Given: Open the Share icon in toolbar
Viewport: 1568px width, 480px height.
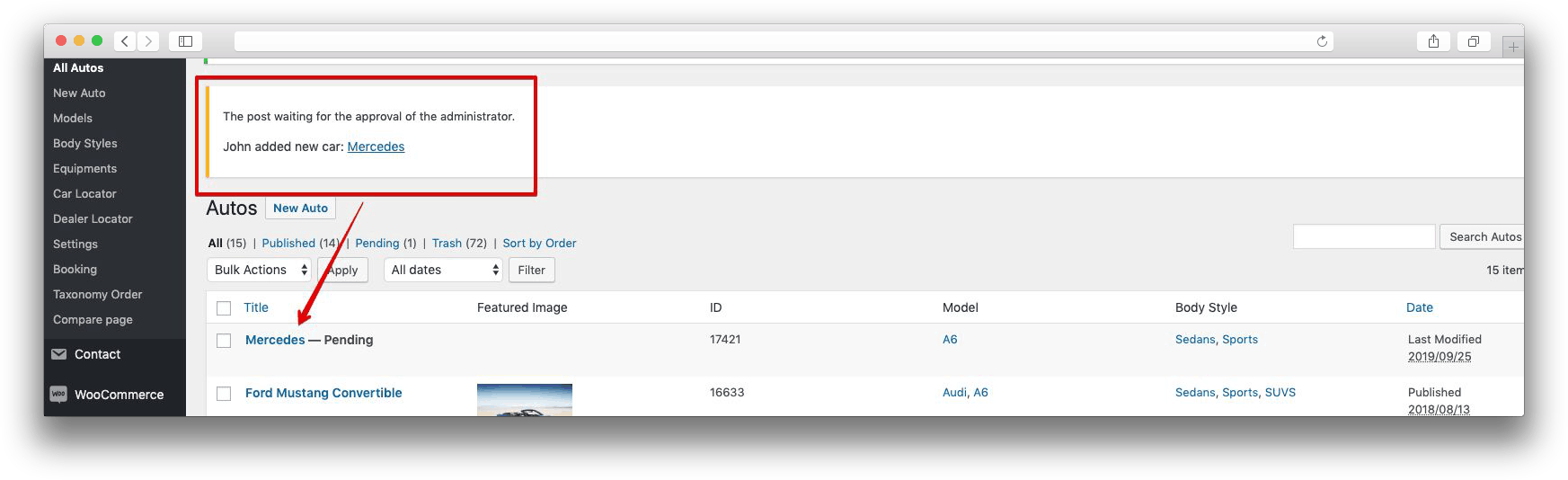Looking at the screenshot, I should coord(1433,41).
